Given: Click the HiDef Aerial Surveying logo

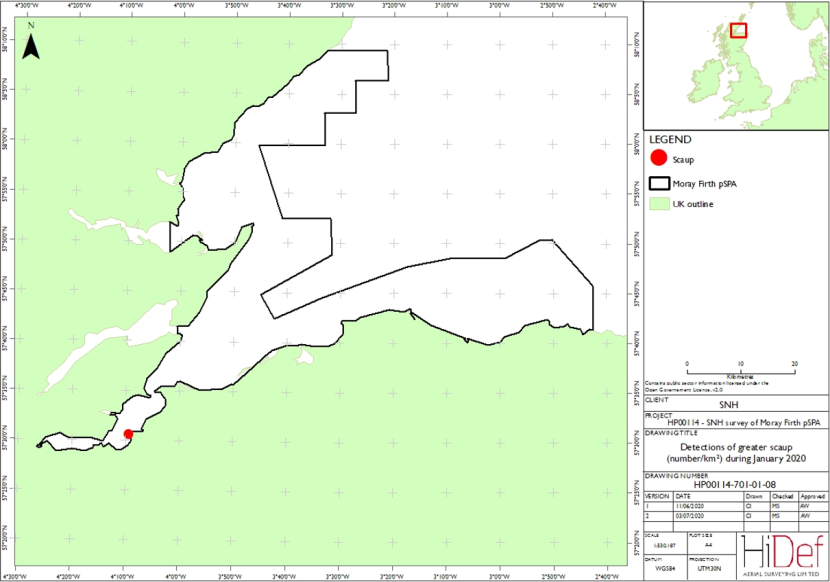Looking at the screenshot, I should (x=783, y=554).
